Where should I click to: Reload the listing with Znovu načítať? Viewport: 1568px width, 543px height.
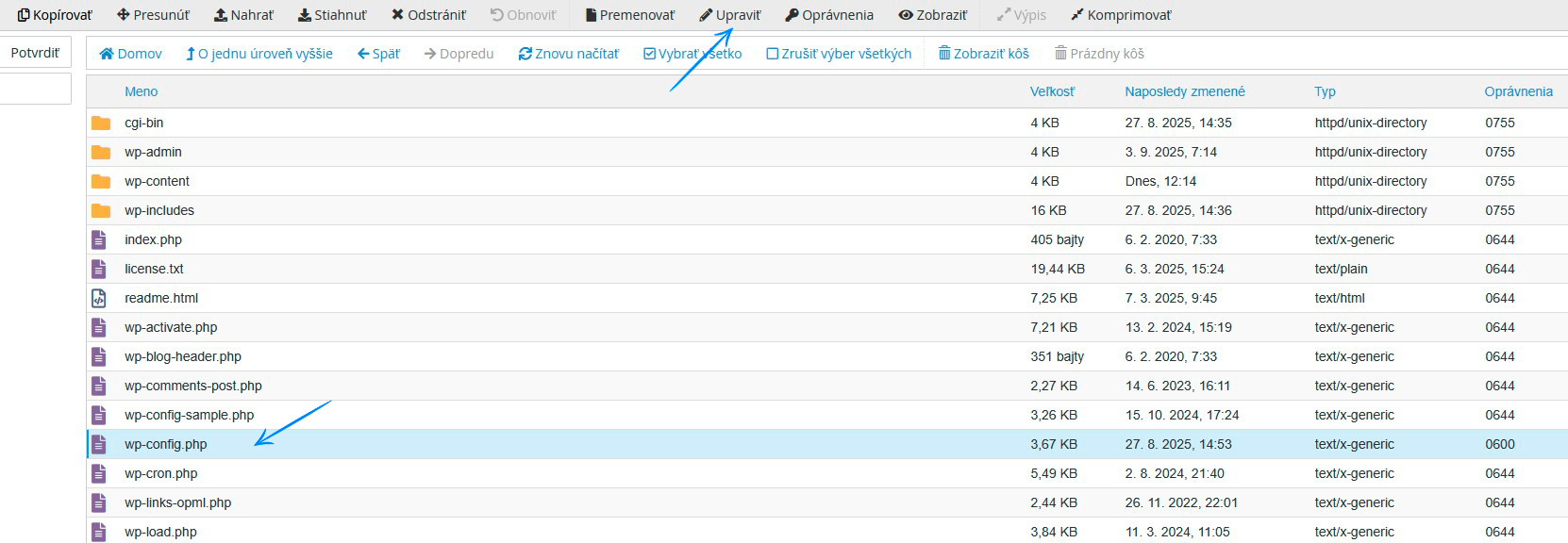click(569, 54)
